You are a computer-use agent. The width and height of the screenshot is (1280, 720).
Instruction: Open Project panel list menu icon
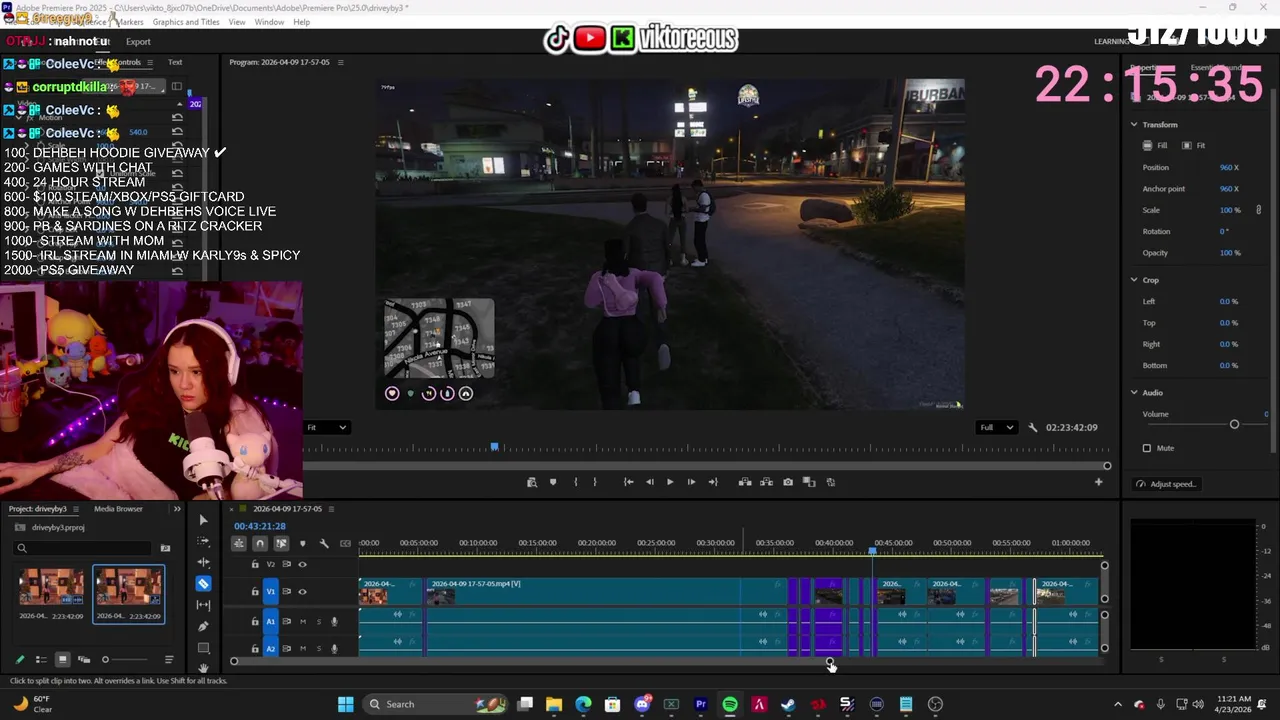click(169, 659)
